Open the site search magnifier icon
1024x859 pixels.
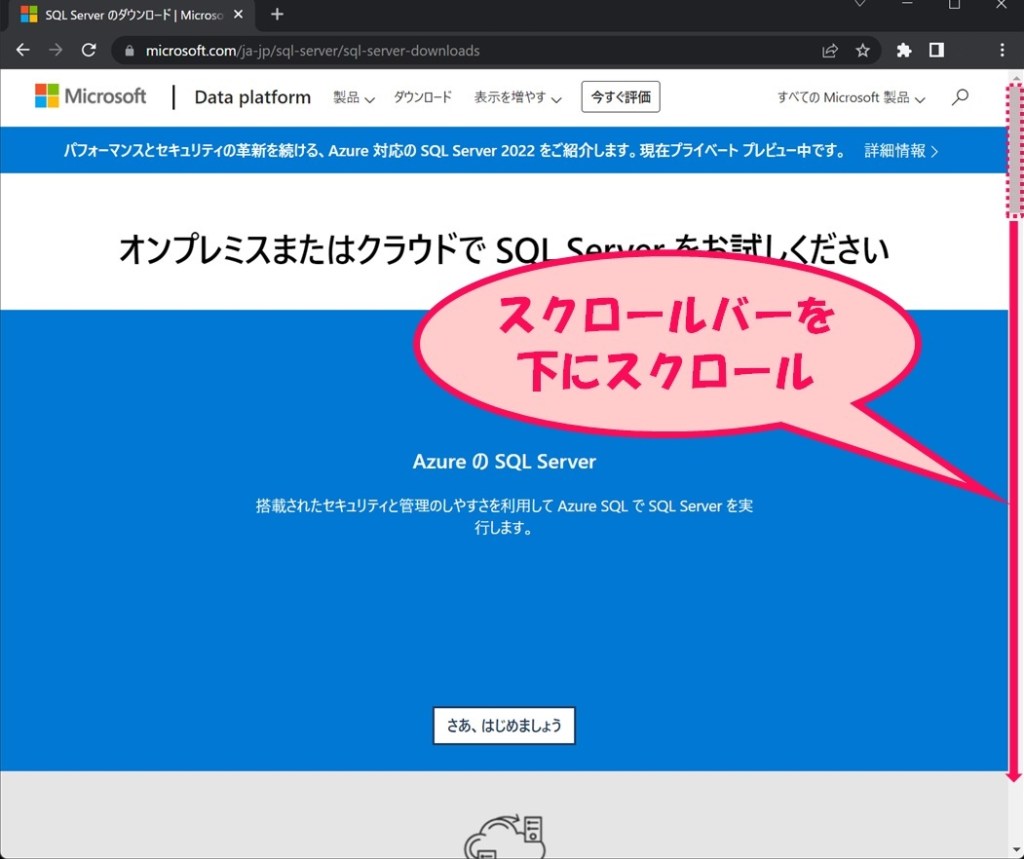[x=959, y=97]
